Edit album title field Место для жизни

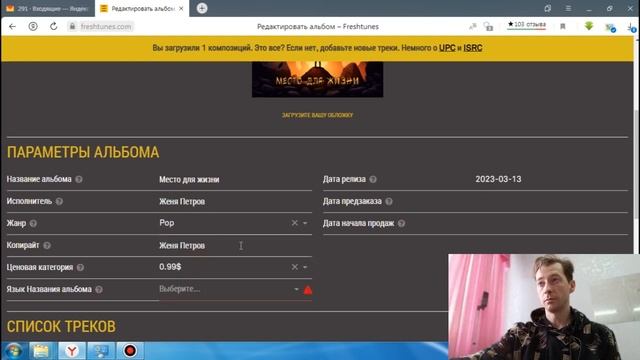coord(235,180)
